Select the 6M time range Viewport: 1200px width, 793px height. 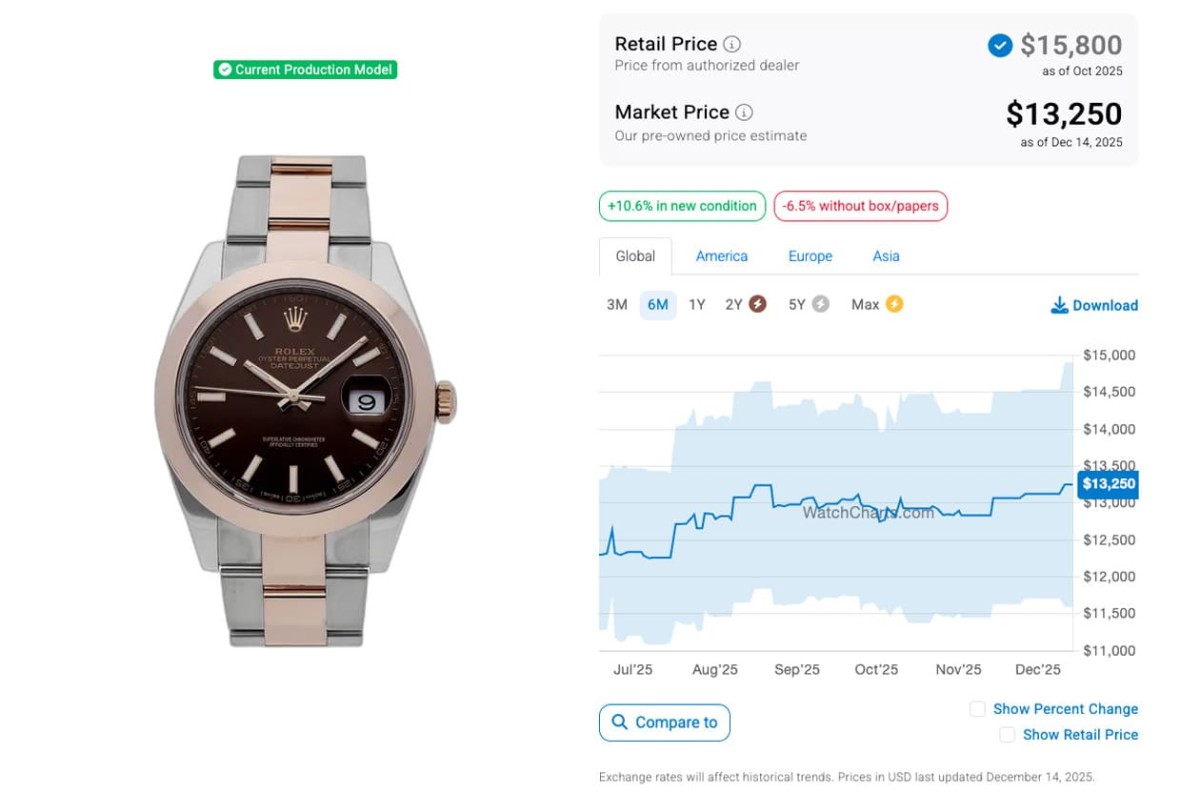(x=658, y=305)
